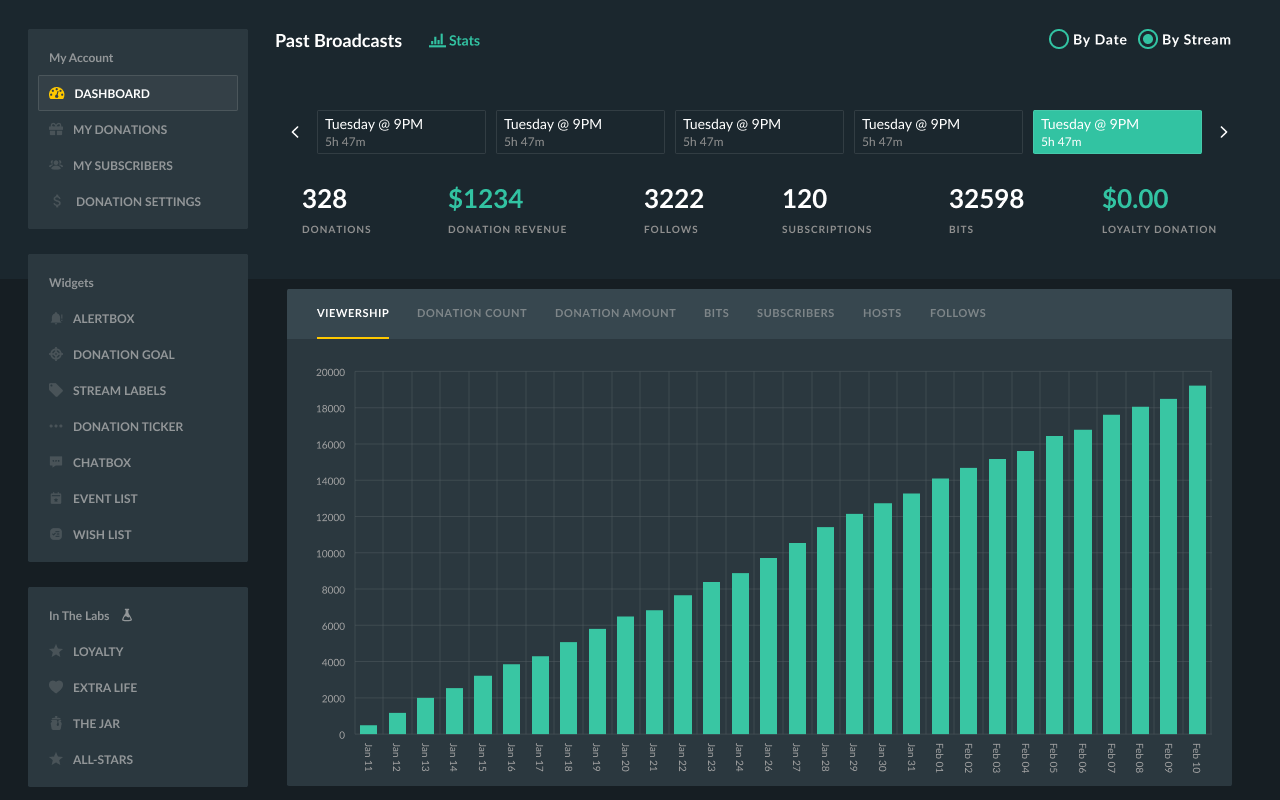Click the Jan 22 viewership bar
This screenshot has width=1280, height=800.
pyautogui.click(x=683, y=665)
